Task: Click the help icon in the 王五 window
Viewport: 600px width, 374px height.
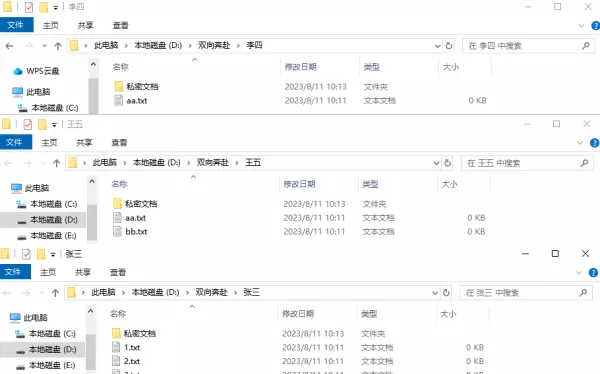Action: click(594, 143)
